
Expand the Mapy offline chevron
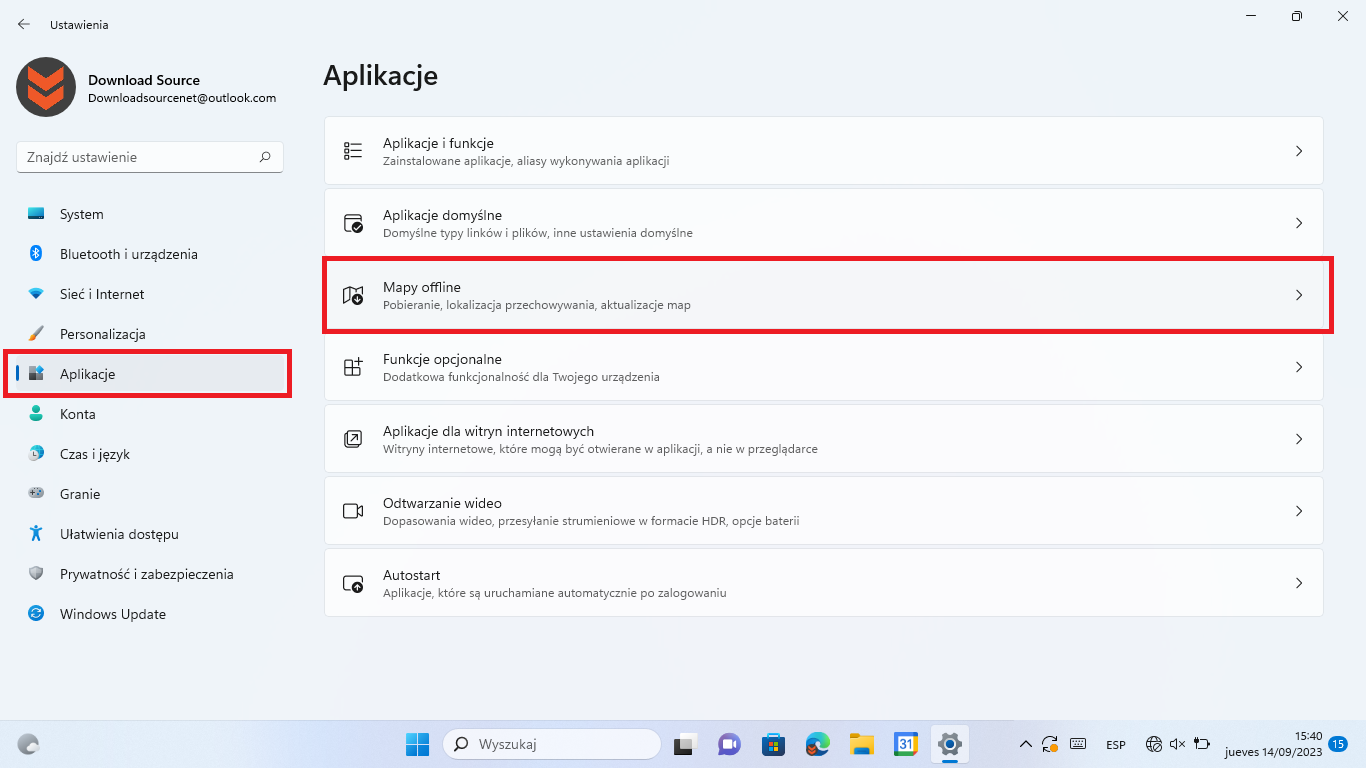click(1299, 295)
